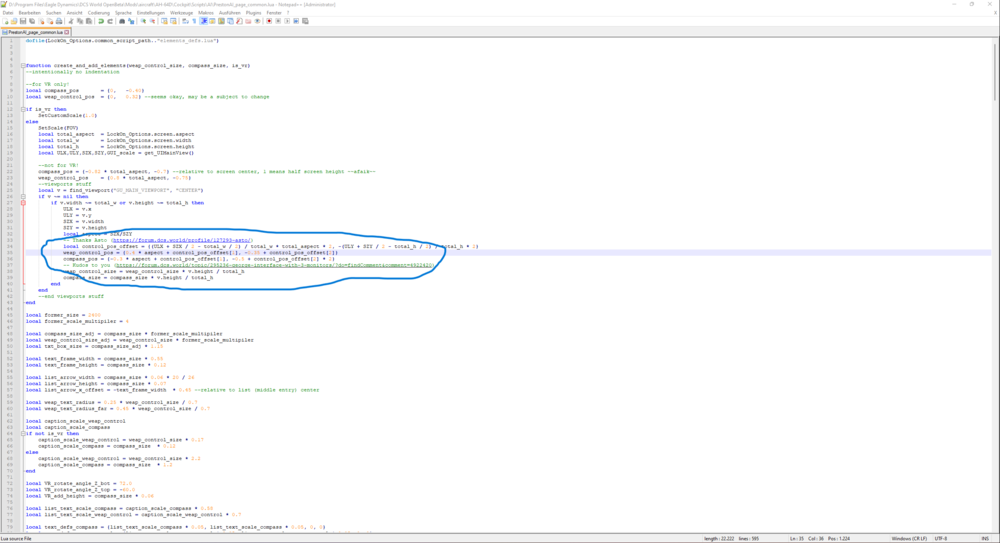Viewport: 1000px width, 543px height.
Task: Click 'Windows (CR LF)' in status bar
Action: pos(909,539)
